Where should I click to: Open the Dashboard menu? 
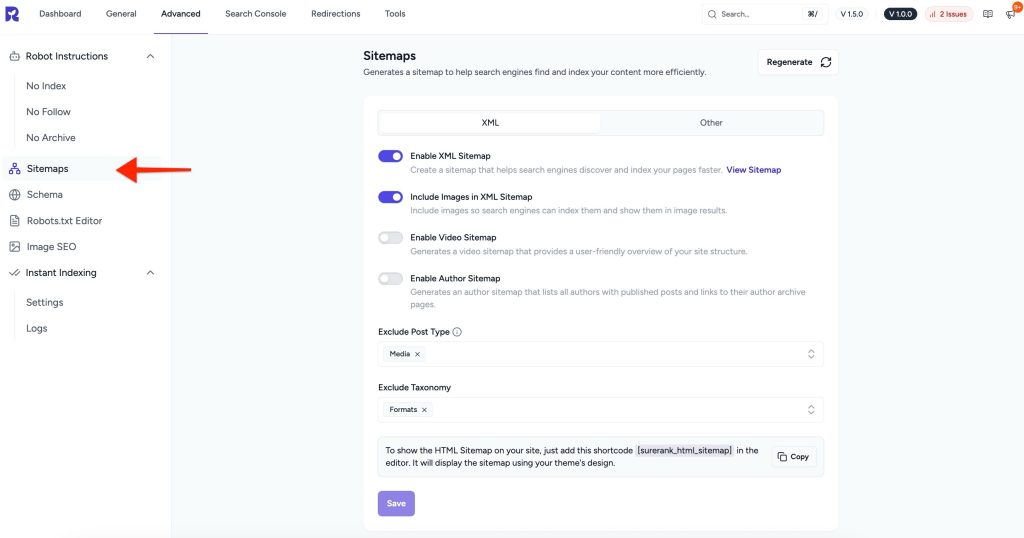(x=60, y=14)
